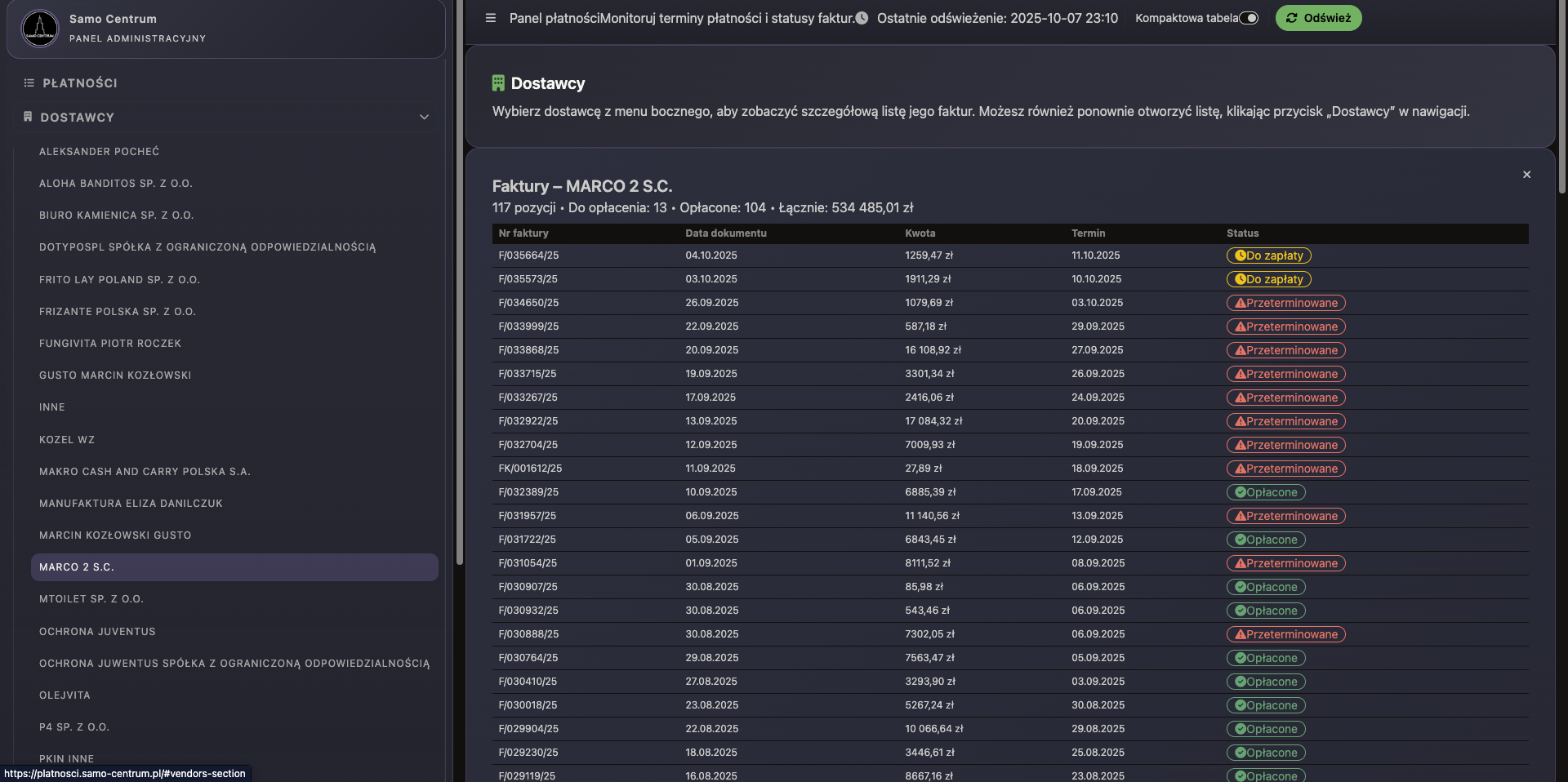The width and height of the screenshot is (1568, 782).
Task: Click the check icon on F/032389/25 Opłacone badge
Action: 1240,492
